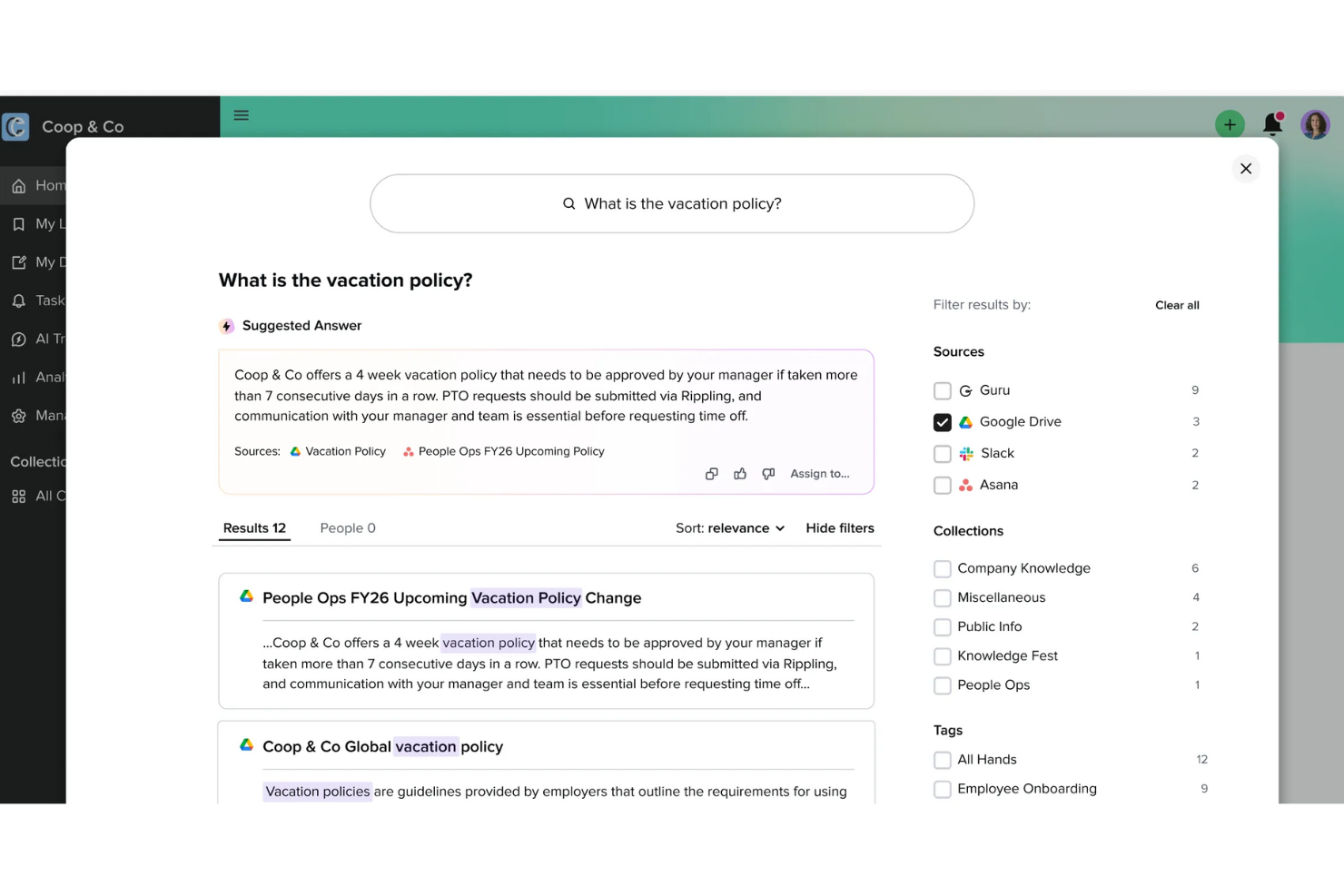Screen dimensions: 1344x896
Task: Close the search results dialog
Action: point(1246,169)
